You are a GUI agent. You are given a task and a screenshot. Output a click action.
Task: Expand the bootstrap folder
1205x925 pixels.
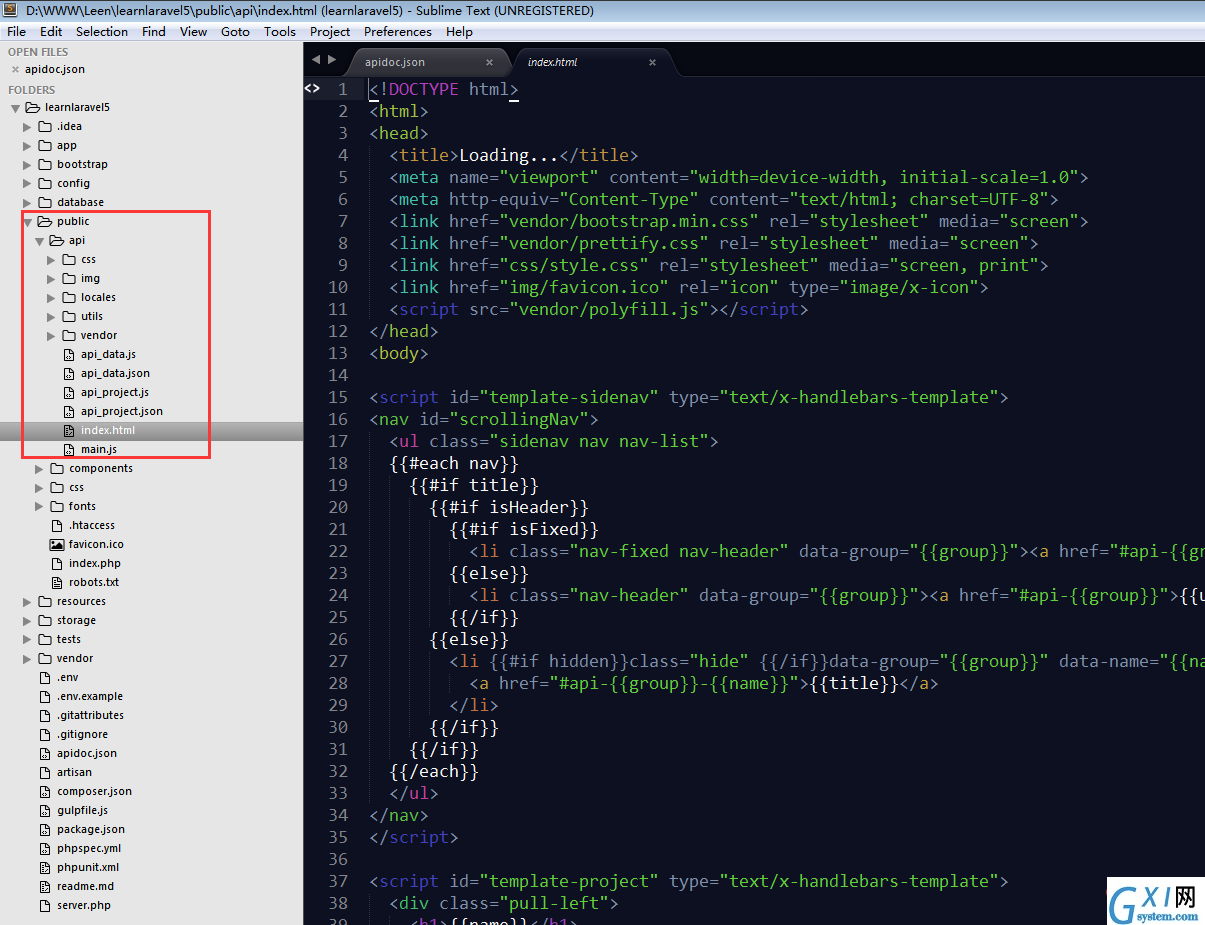tap(28, 164)
